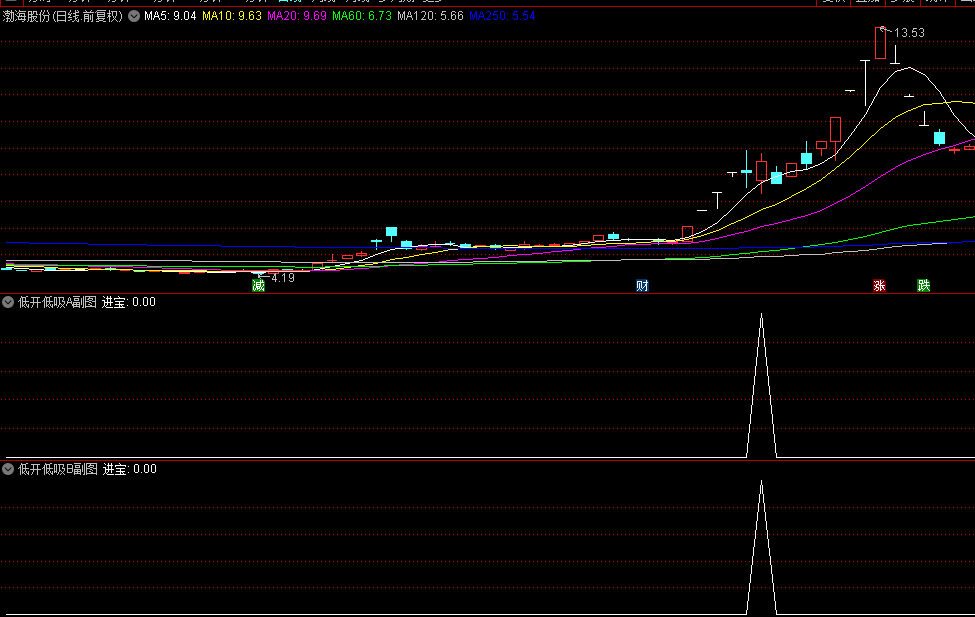Click the green 跌 marker icon
This screenshot has height=617, width=975.
[924, 285]
